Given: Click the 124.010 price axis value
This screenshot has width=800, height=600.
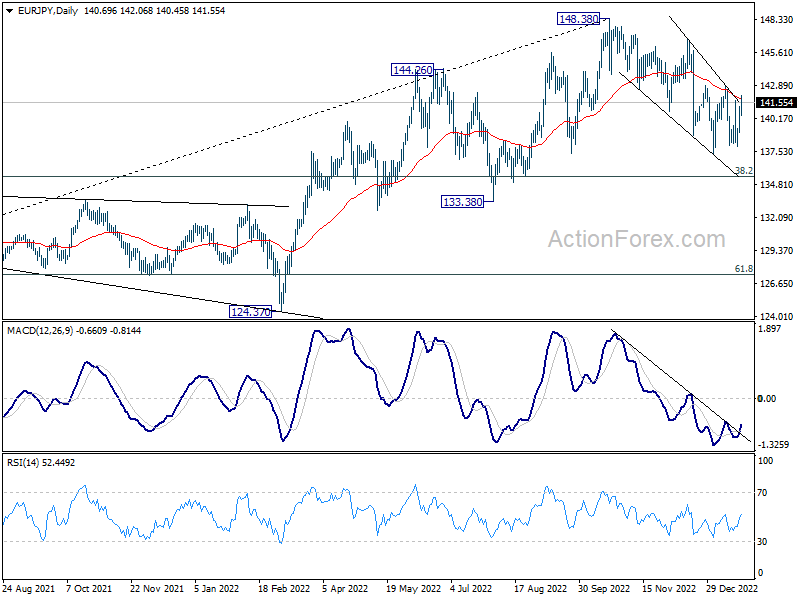Looking at the screenshot, I should click(x=777, y=316).
